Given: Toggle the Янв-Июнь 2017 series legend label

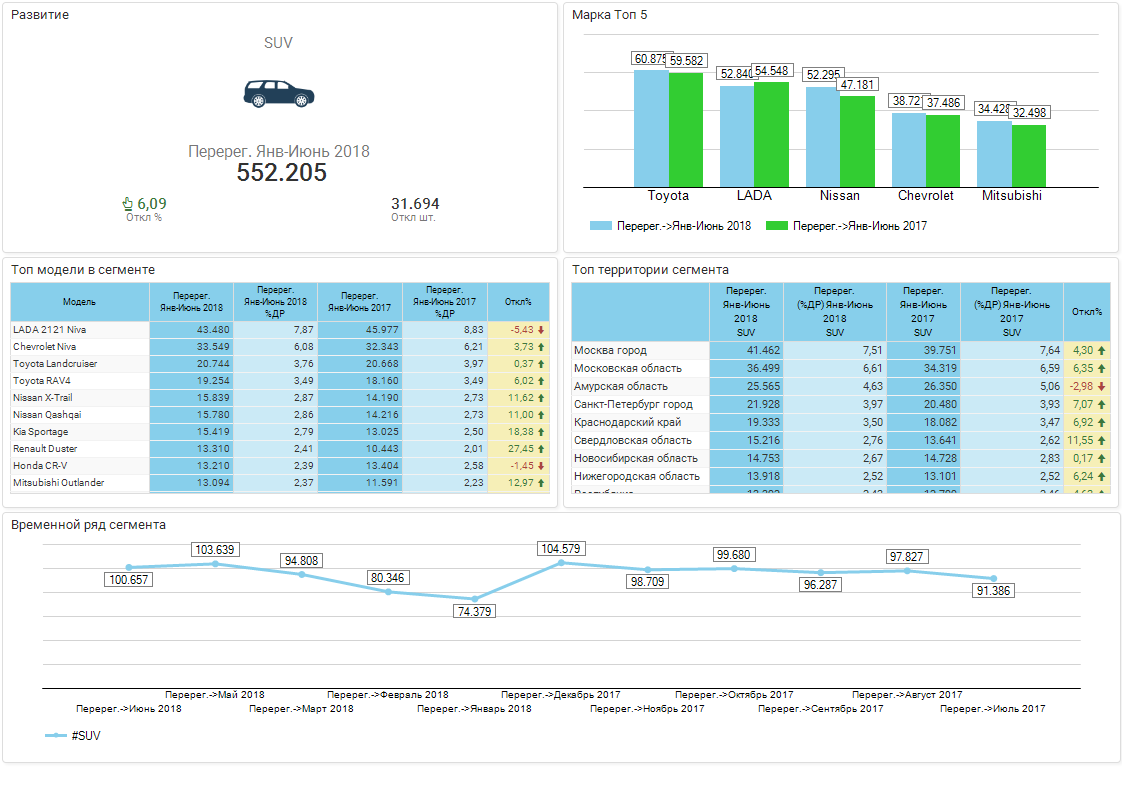Looking at the screenshot, I should (859, 226).
